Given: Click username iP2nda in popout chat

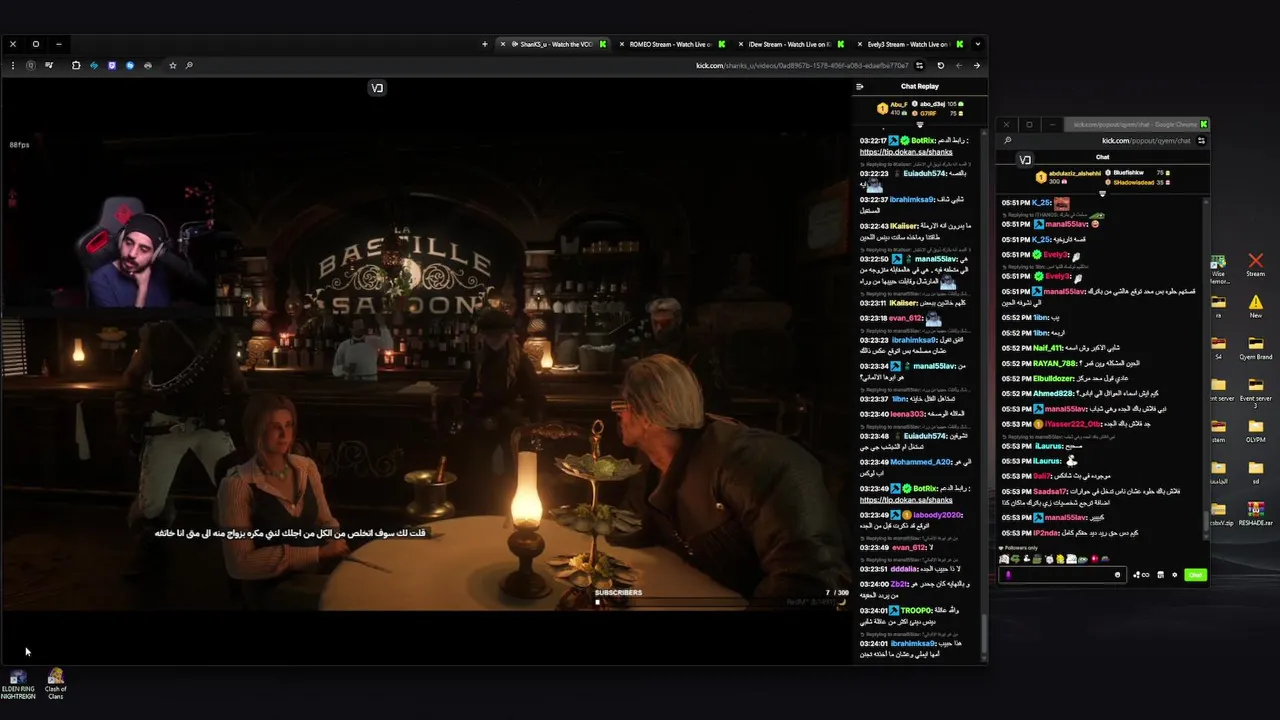Looking at the screenshot, I should click(1046, 533).
